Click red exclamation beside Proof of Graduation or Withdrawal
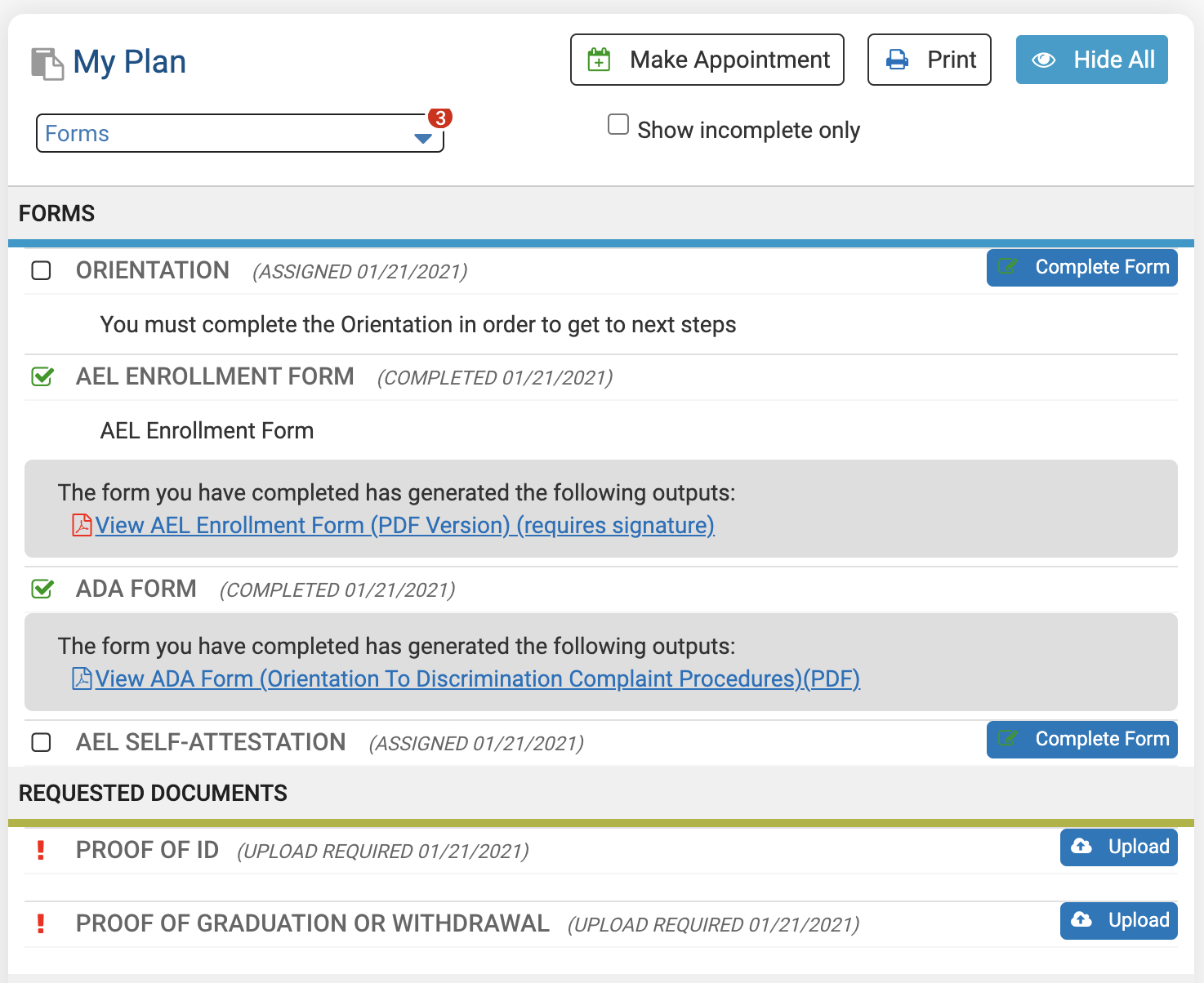 pyautogui.click(x=41, y=923)
